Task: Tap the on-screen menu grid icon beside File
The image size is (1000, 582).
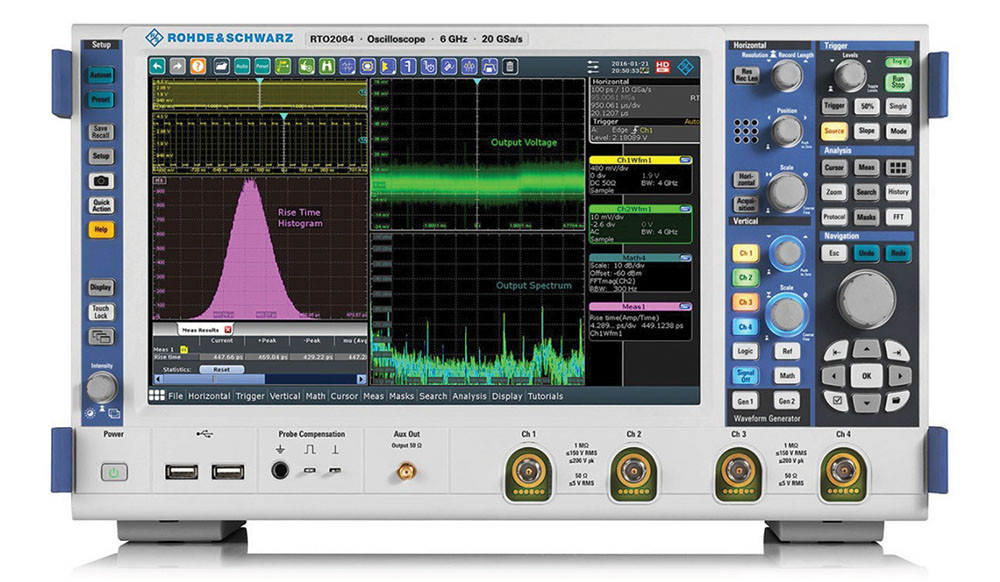Action: pyautogui.click(x=157, y=395)
